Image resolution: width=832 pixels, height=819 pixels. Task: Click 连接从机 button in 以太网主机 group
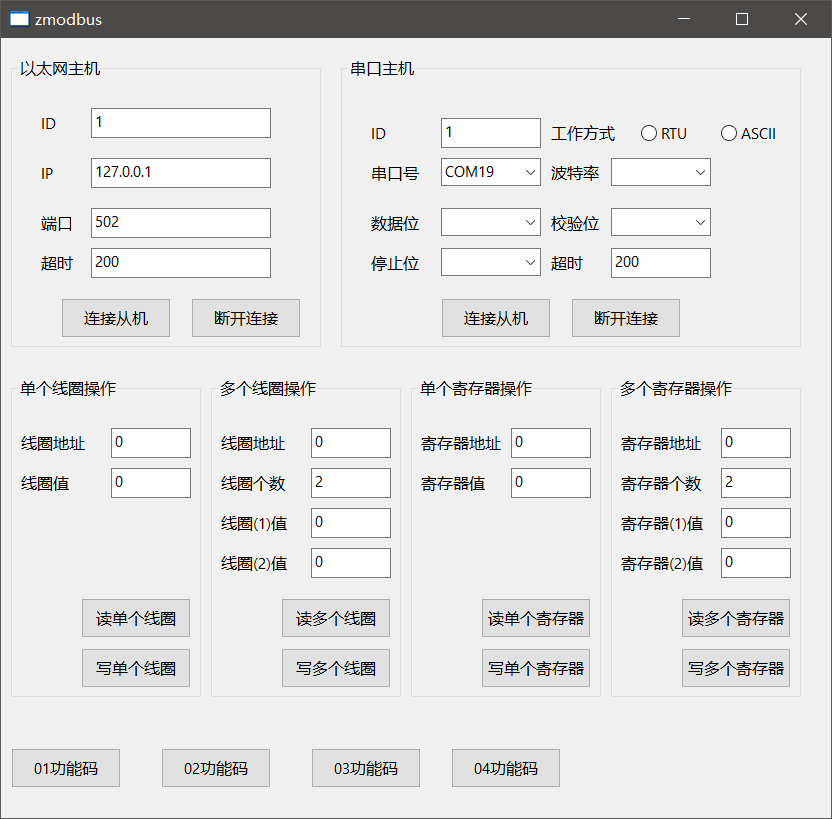(116, 318)
